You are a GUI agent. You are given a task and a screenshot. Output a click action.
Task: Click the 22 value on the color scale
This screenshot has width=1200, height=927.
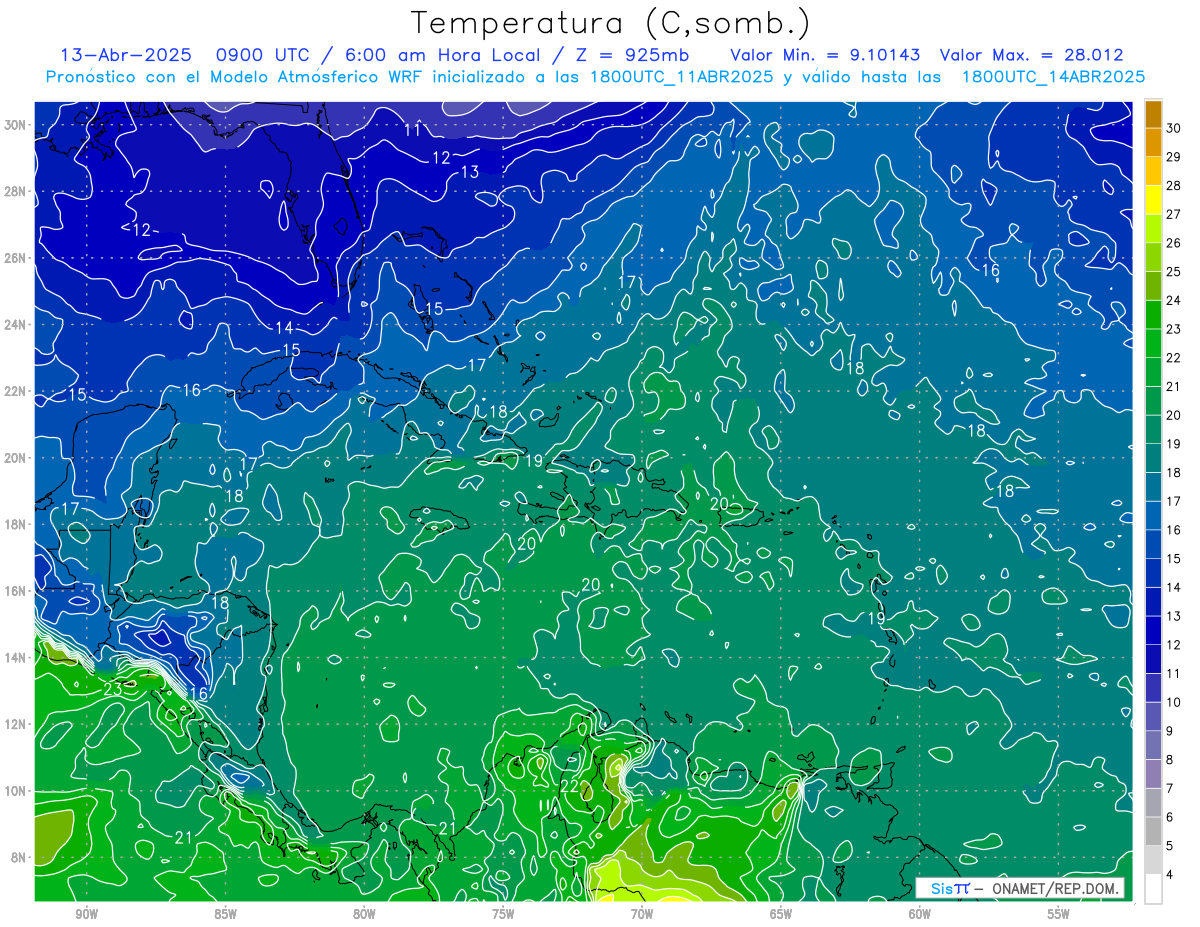[x=1173, y=358]
